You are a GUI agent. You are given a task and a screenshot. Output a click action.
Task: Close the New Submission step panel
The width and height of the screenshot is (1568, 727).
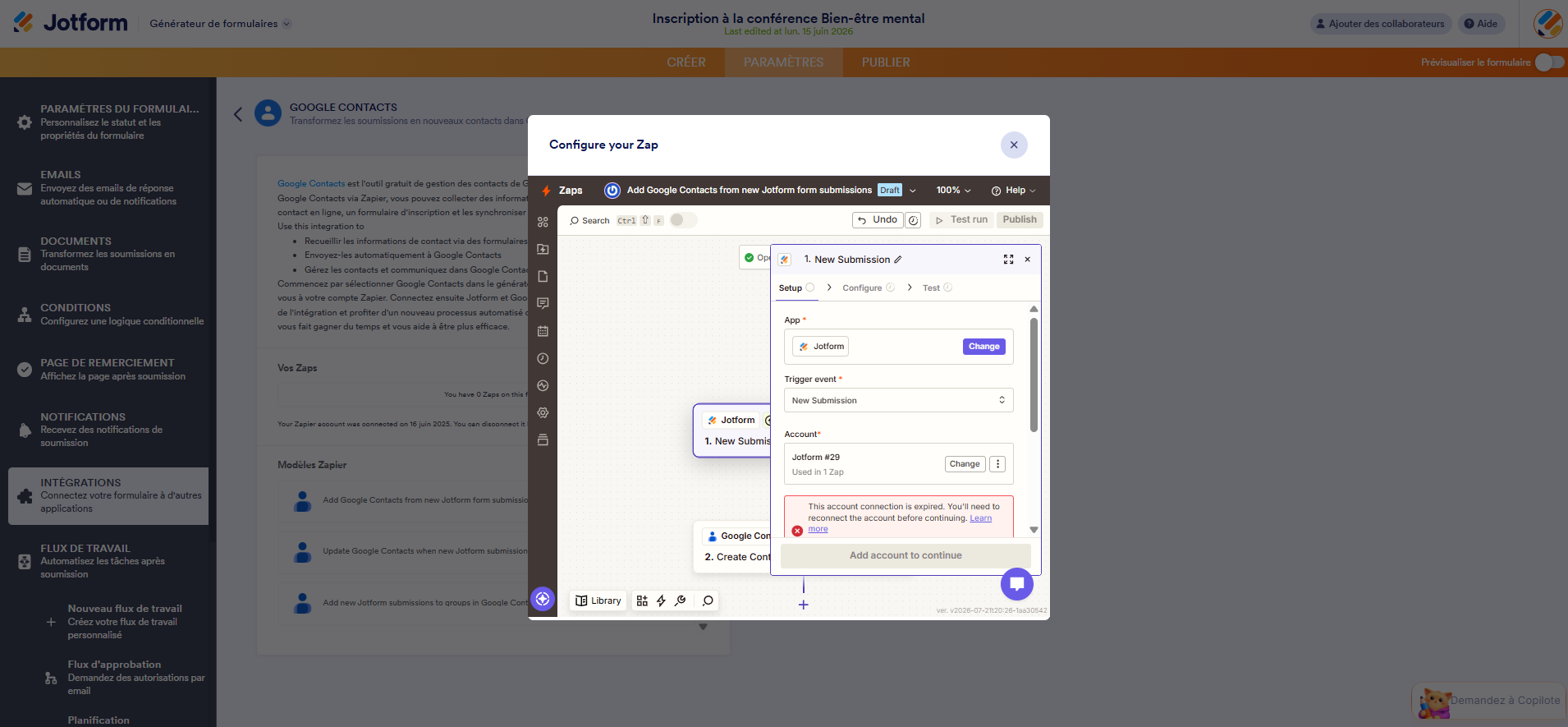[x=1028, y=260]
